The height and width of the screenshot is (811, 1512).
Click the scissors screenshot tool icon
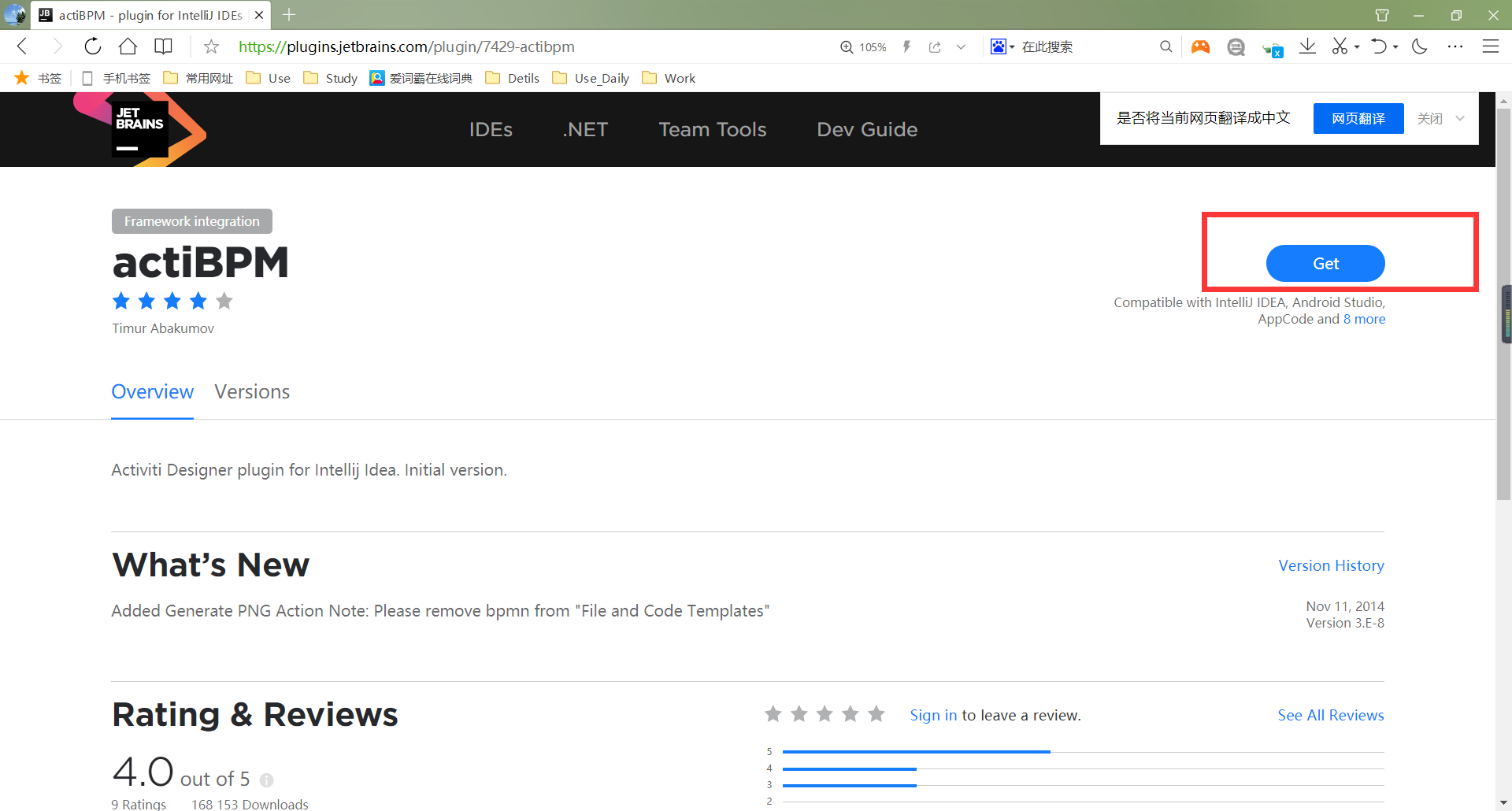coord(1340,47)
